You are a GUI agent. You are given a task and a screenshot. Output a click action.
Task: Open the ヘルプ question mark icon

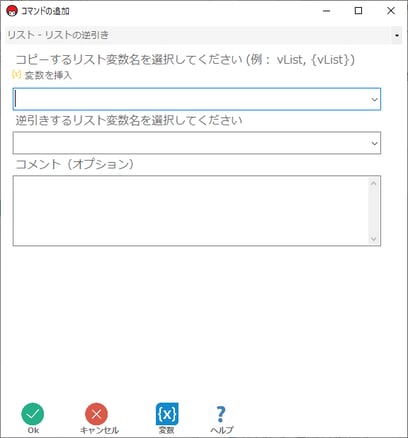coord(221,414)
